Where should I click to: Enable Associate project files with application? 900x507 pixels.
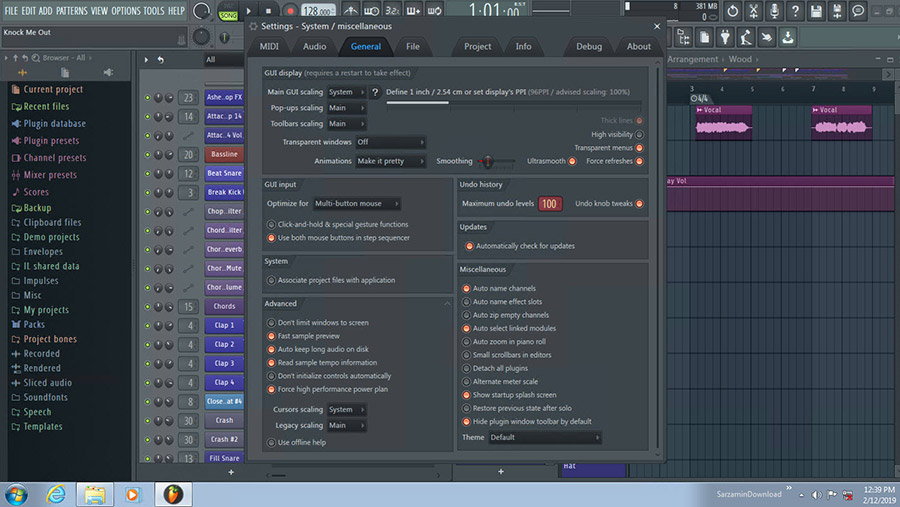point(271,280)
